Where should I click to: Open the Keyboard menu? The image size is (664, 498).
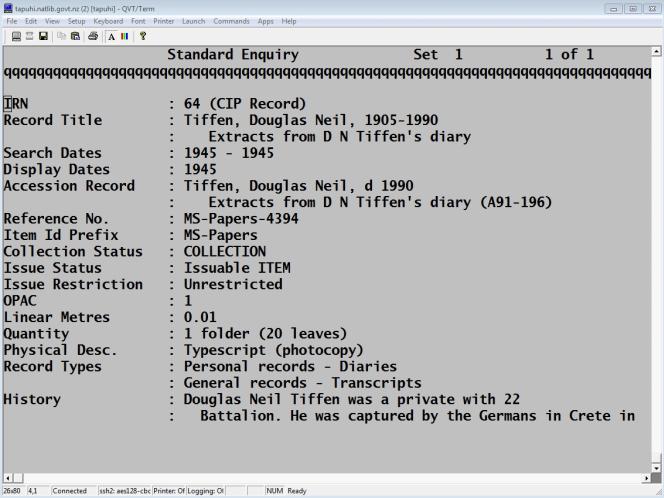pos(108,21)
